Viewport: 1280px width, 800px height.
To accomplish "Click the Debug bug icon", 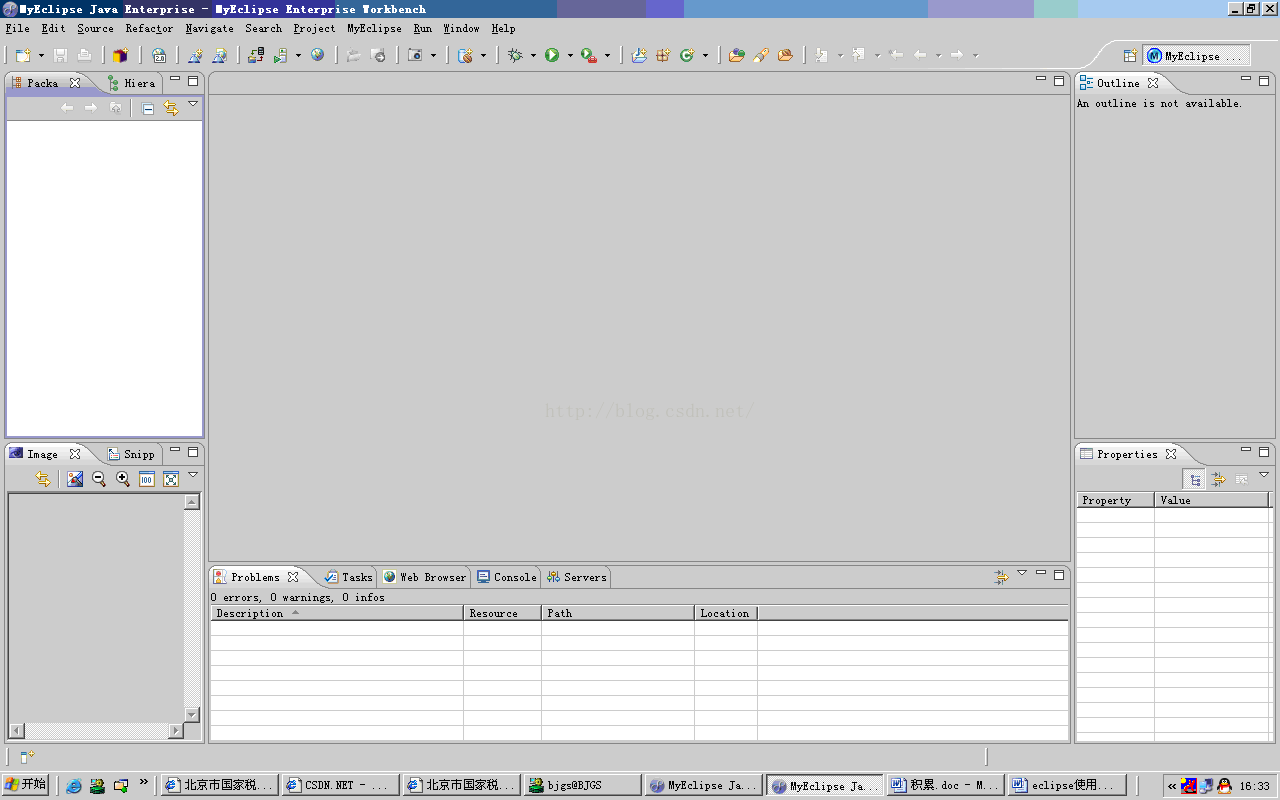I will coord(515,56).
